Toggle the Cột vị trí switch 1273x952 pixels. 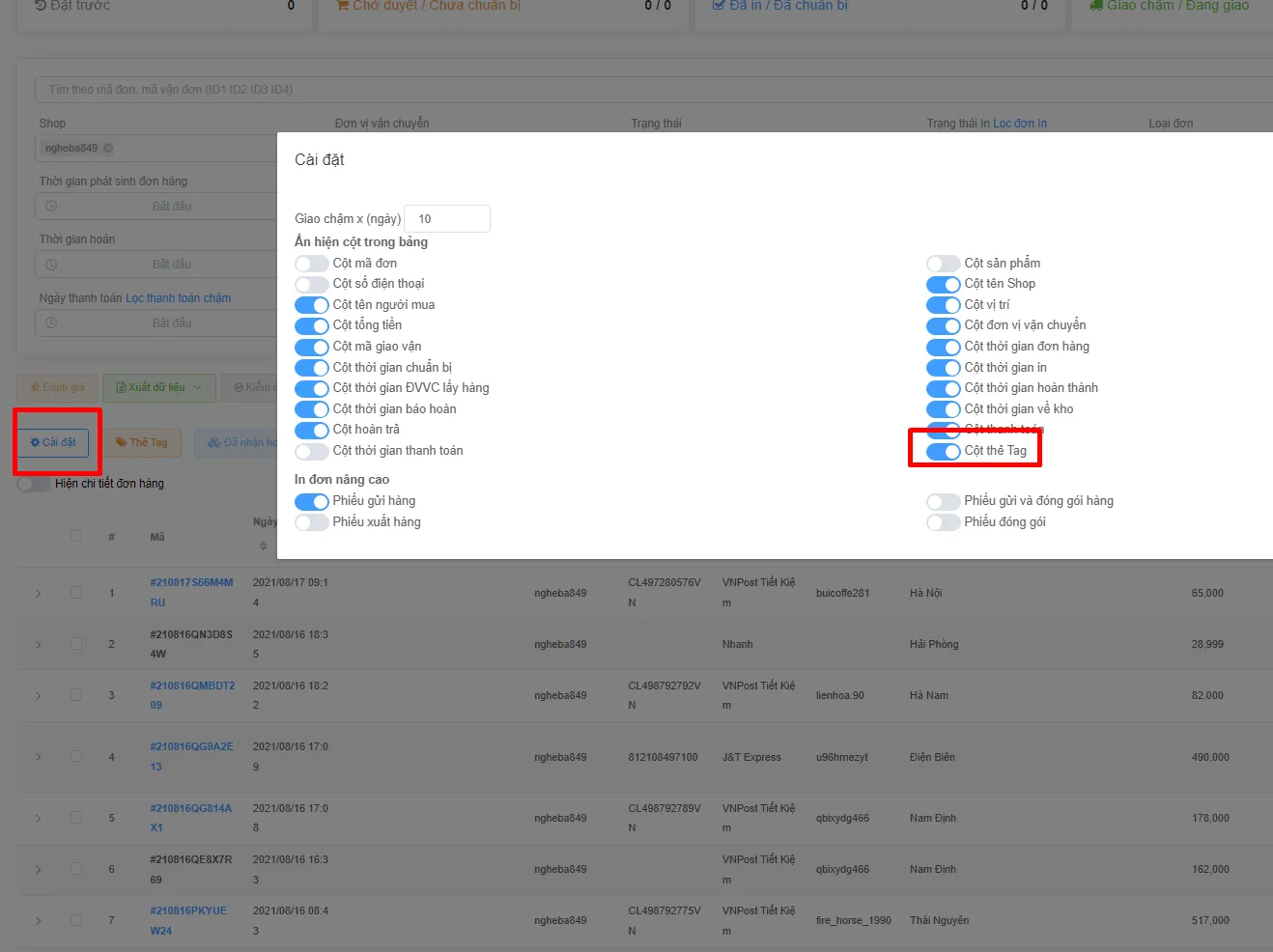pos(944,305)
